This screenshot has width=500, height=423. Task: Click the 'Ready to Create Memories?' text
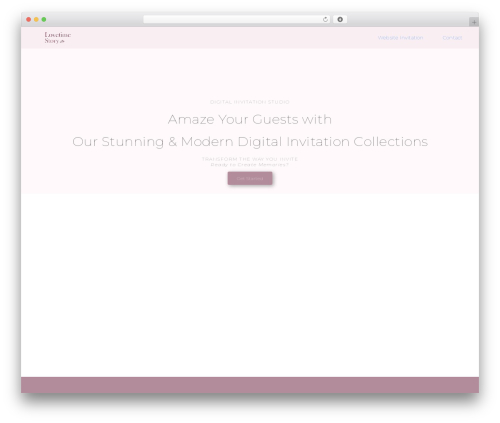coord(250,165)
